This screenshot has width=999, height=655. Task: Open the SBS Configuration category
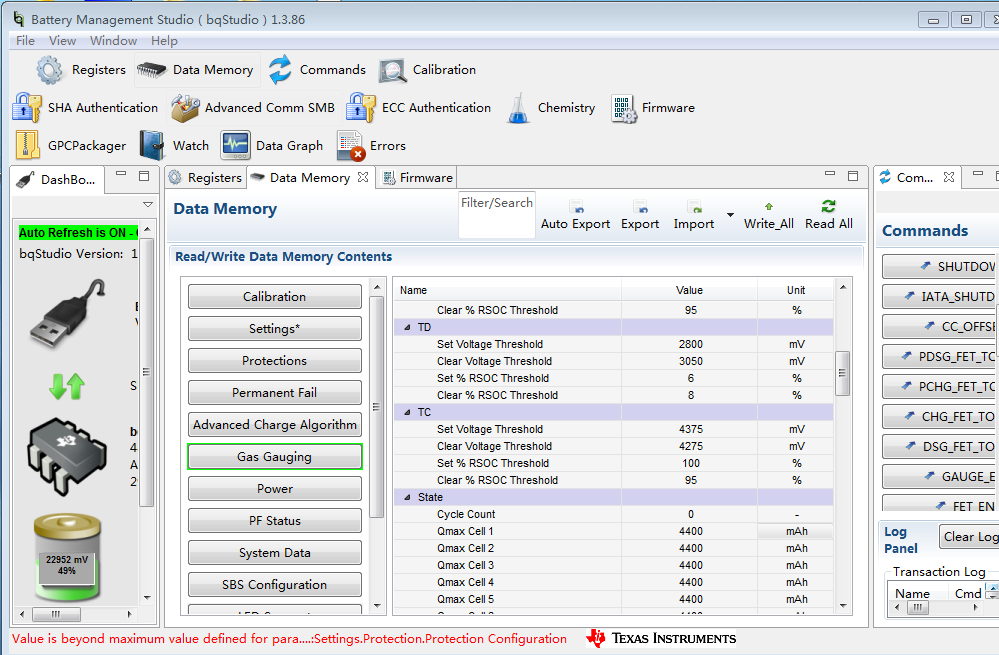275,585
